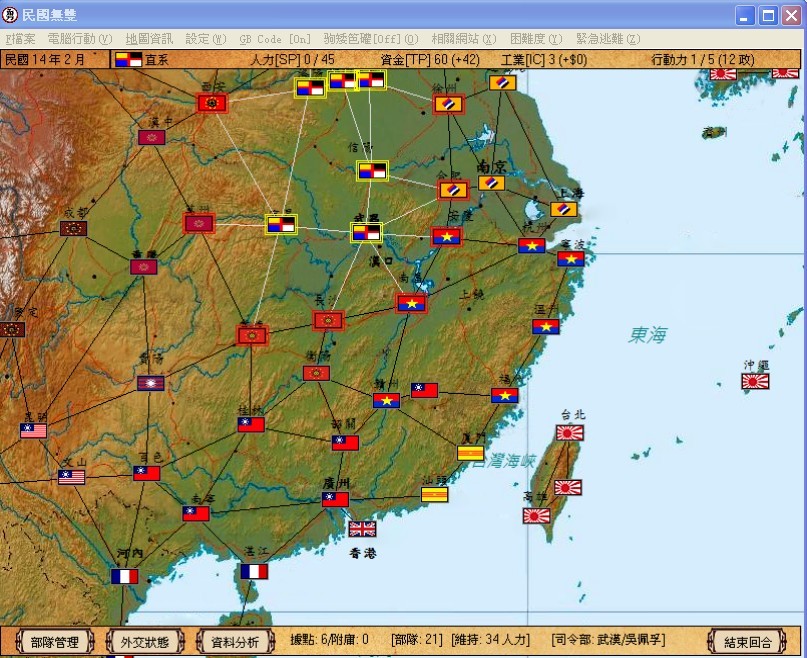807x658 pixels.
Task: Select the flag at 南京
Action: coord(492,183)
